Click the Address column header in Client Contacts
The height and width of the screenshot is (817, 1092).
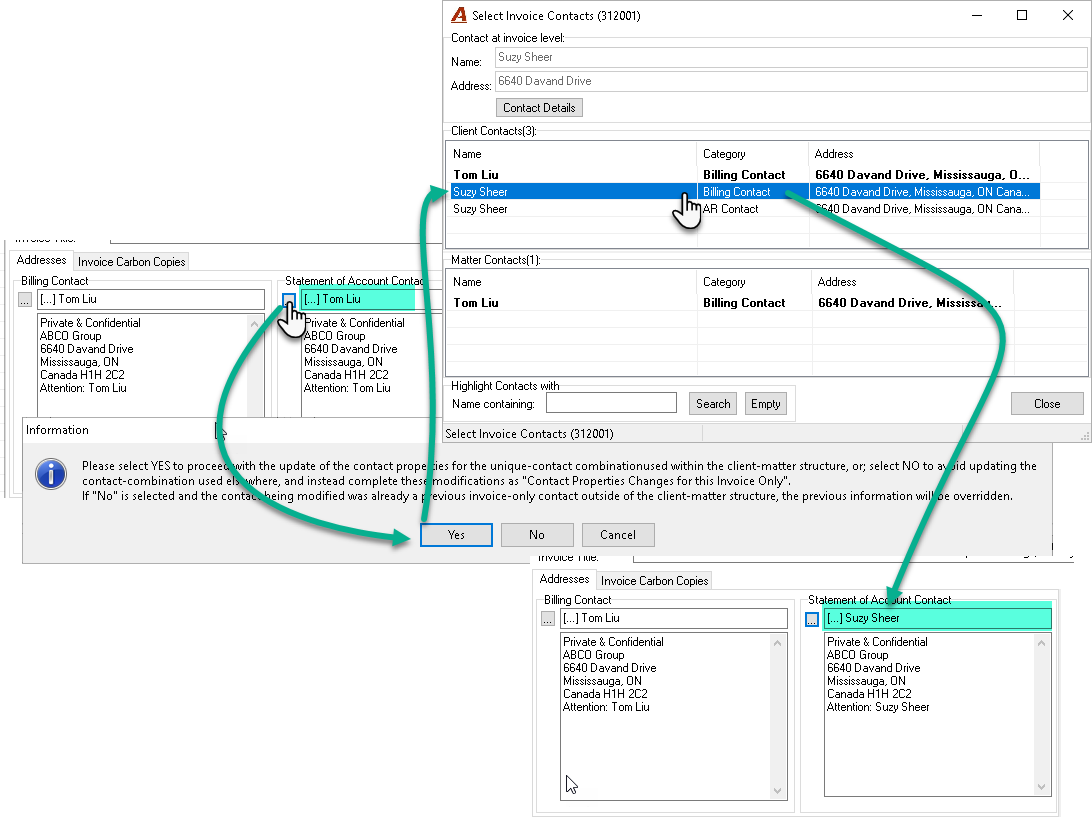pyautogui.click(x=924, y=154)
